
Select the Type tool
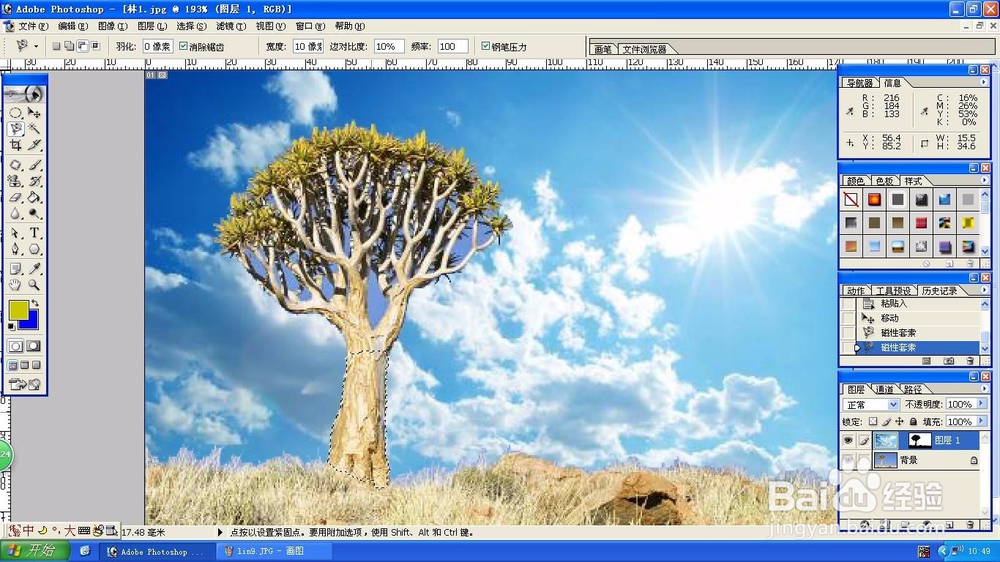34,233
